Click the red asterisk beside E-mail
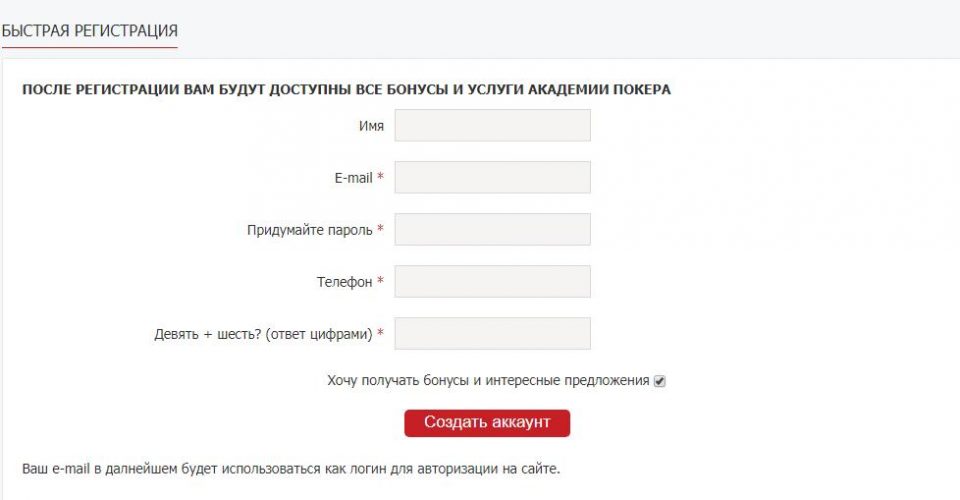The image size is (960, 500). click(x=381, y=178)
